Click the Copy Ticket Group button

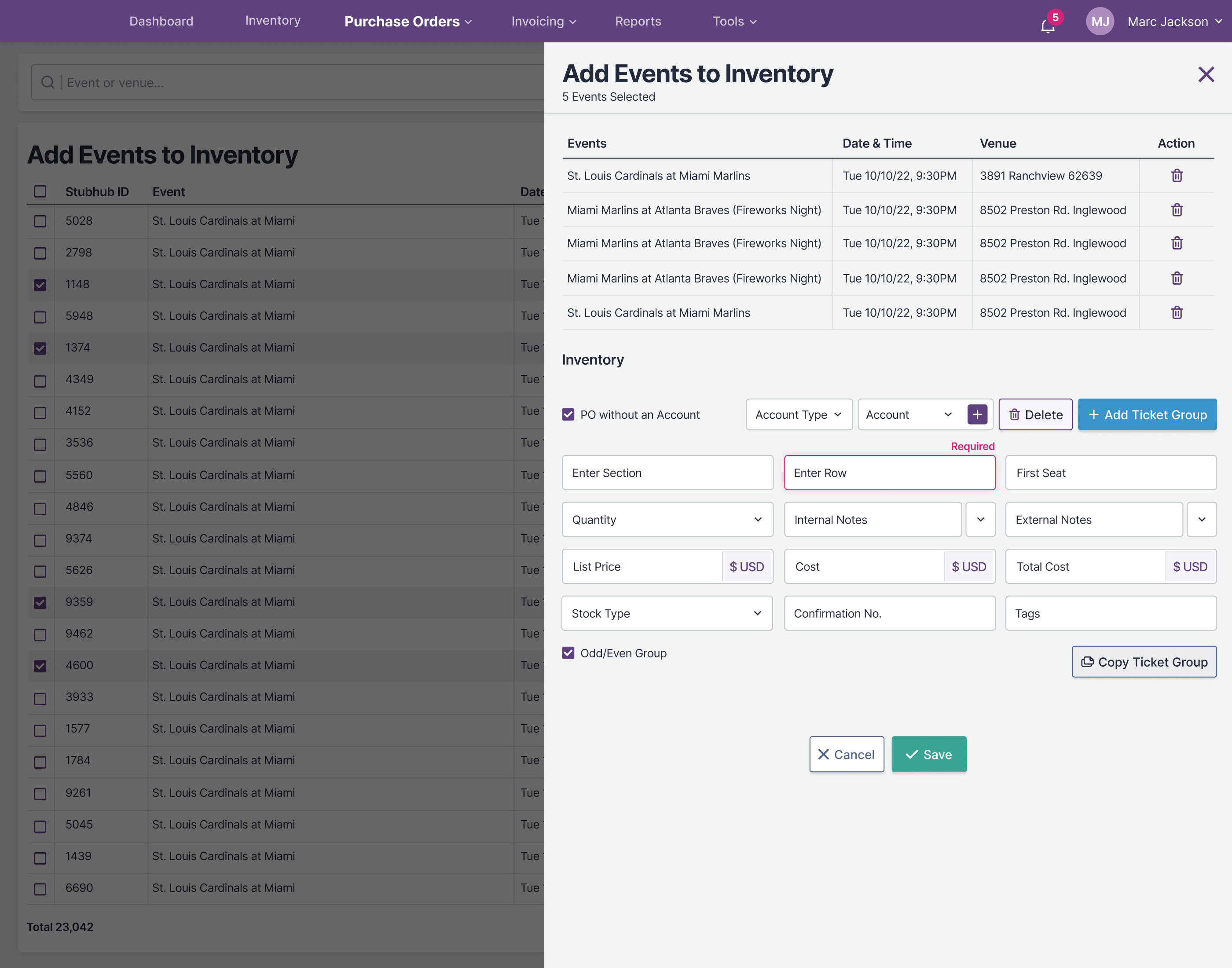pyautogui.click(x=1144, y=661)
